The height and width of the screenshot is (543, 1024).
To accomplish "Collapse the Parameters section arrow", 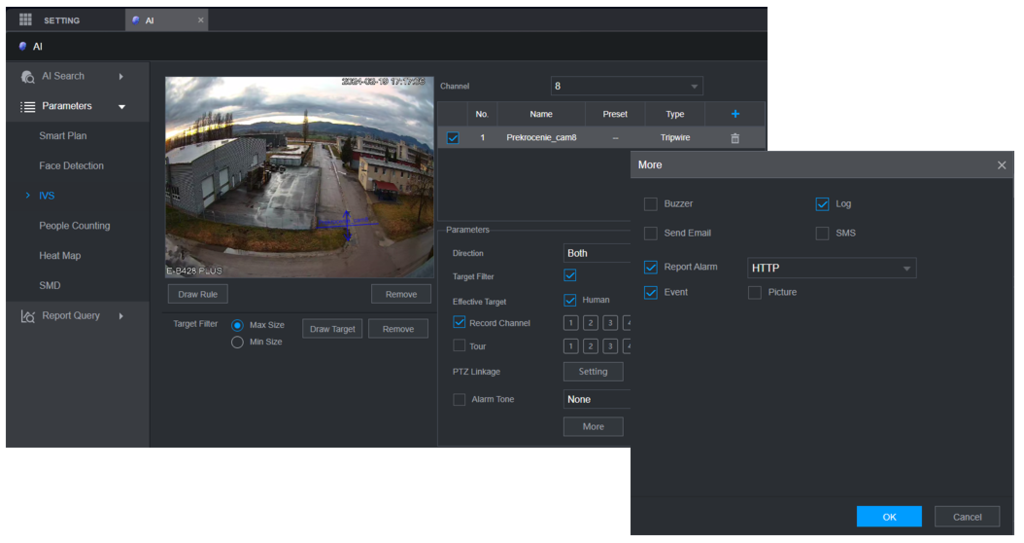I will [122, 107].
